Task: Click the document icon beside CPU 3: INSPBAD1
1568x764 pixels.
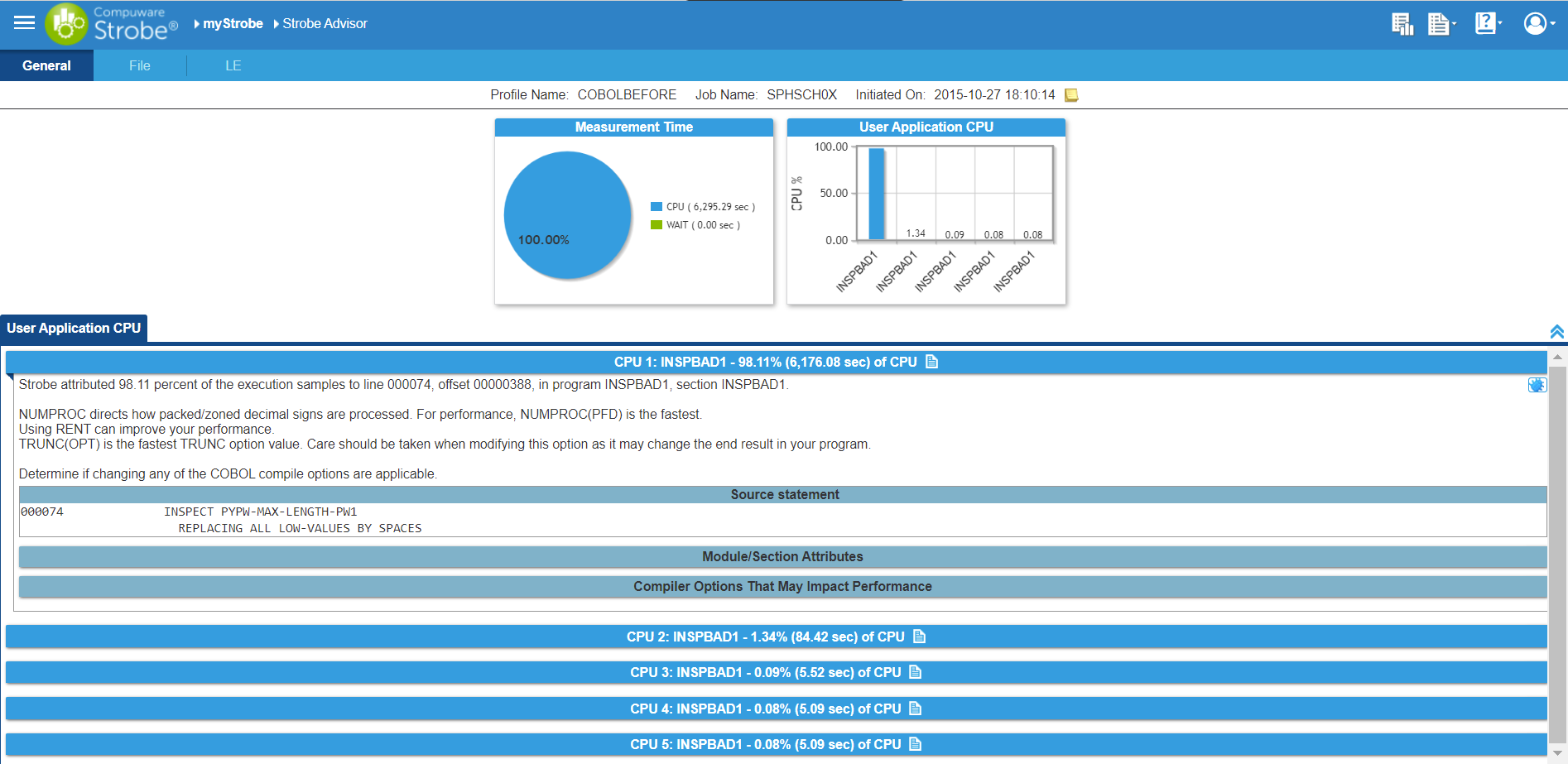Action: (x=916, y=672)
